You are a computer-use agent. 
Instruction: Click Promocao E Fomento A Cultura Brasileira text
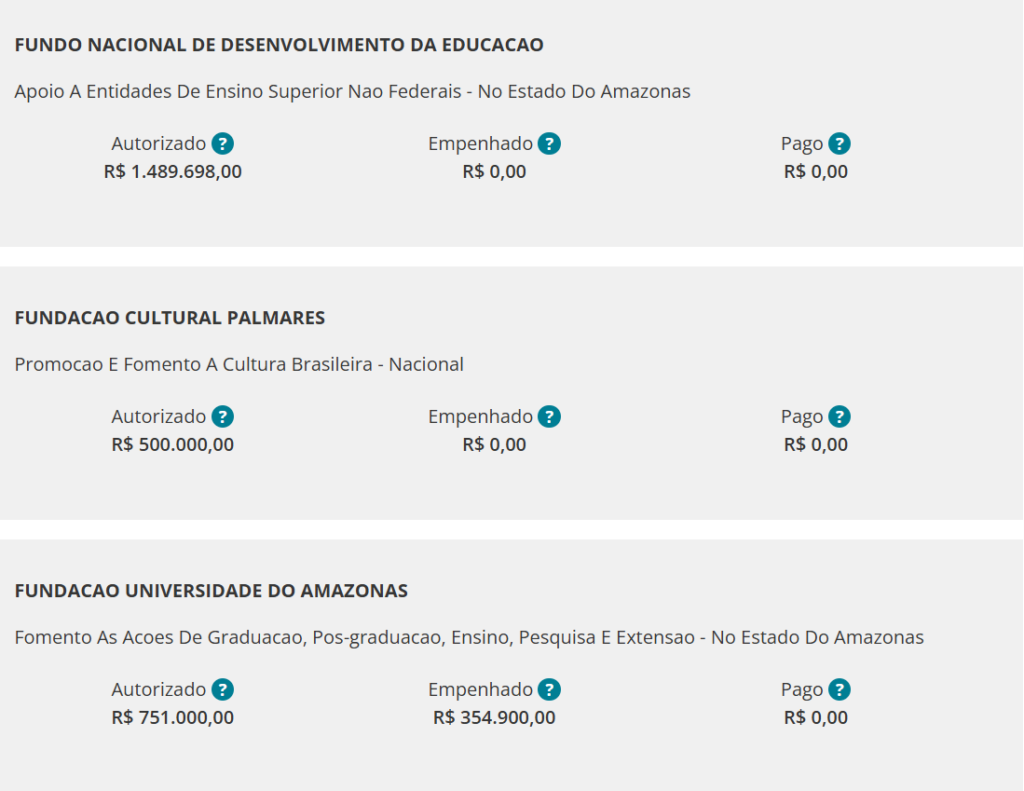(x=239, y=364)
